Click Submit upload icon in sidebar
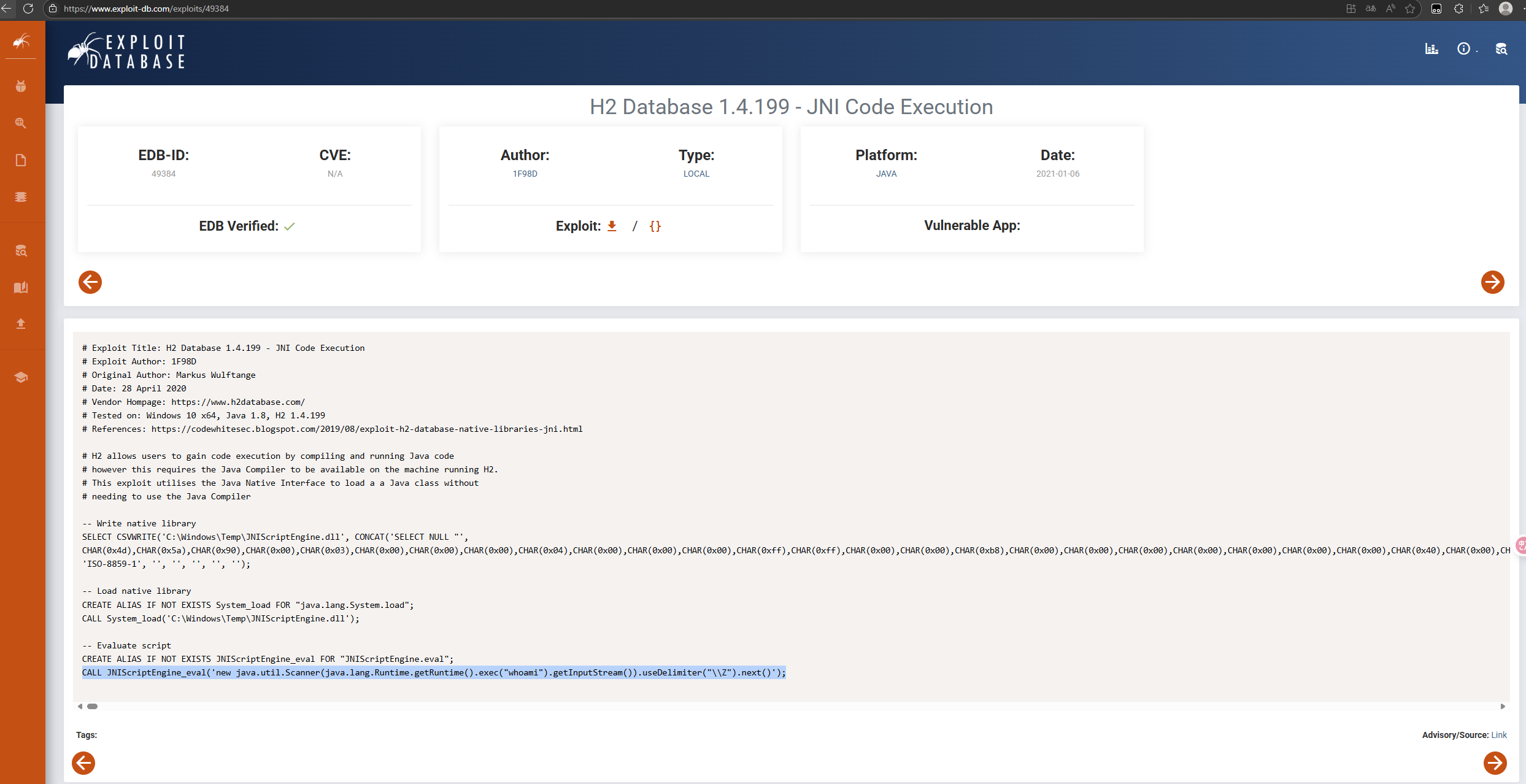Screen dimensions: 1526x784 tap(21, 323)
